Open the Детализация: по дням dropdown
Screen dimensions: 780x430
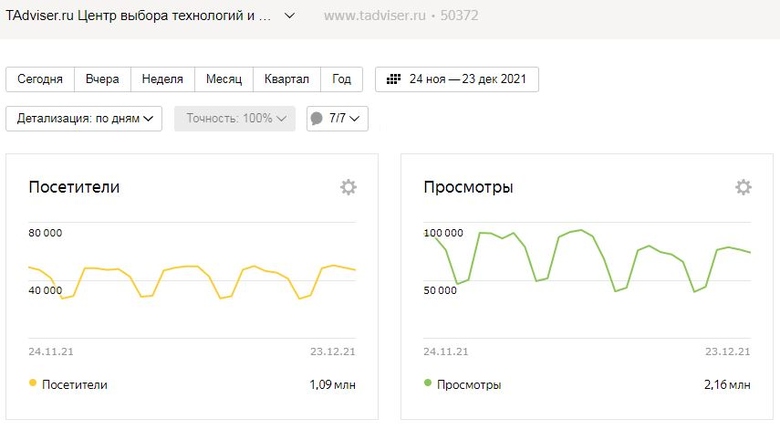[x=84, y=119]
